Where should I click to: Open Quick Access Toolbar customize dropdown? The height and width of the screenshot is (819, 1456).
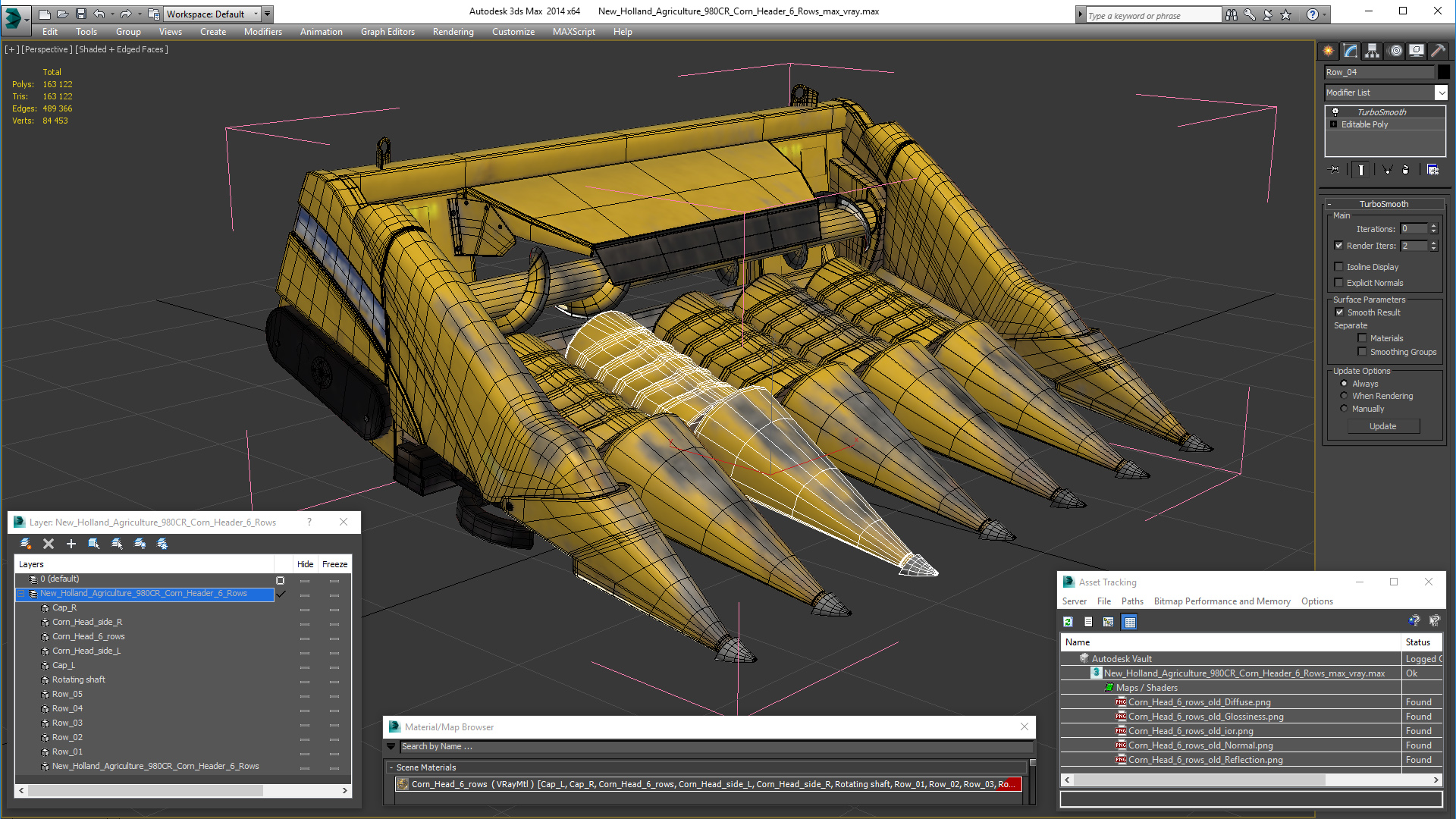267,14
